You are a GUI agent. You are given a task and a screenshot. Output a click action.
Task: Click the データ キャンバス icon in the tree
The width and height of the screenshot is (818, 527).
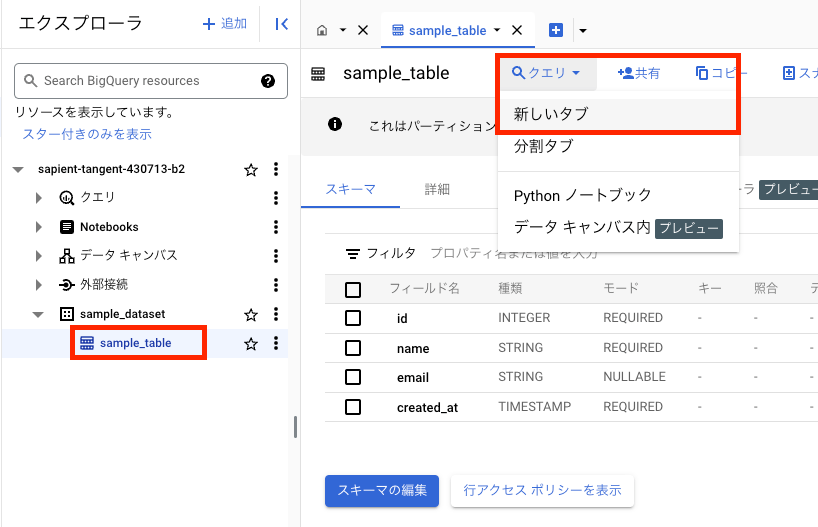[x=67, y=256]
